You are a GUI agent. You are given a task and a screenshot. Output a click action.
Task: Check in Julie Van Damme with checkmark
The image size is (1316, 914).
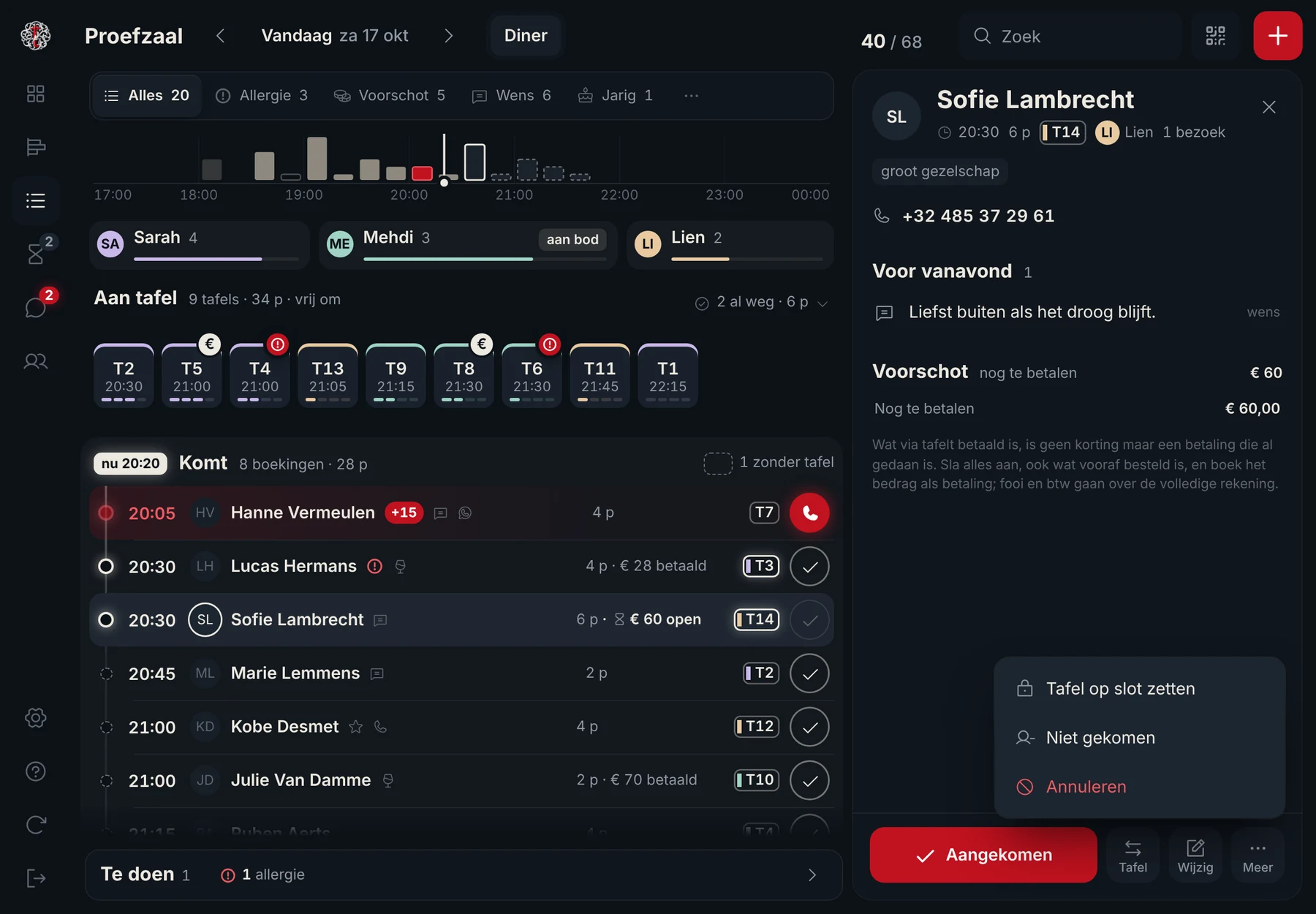(x=809, y=780)
